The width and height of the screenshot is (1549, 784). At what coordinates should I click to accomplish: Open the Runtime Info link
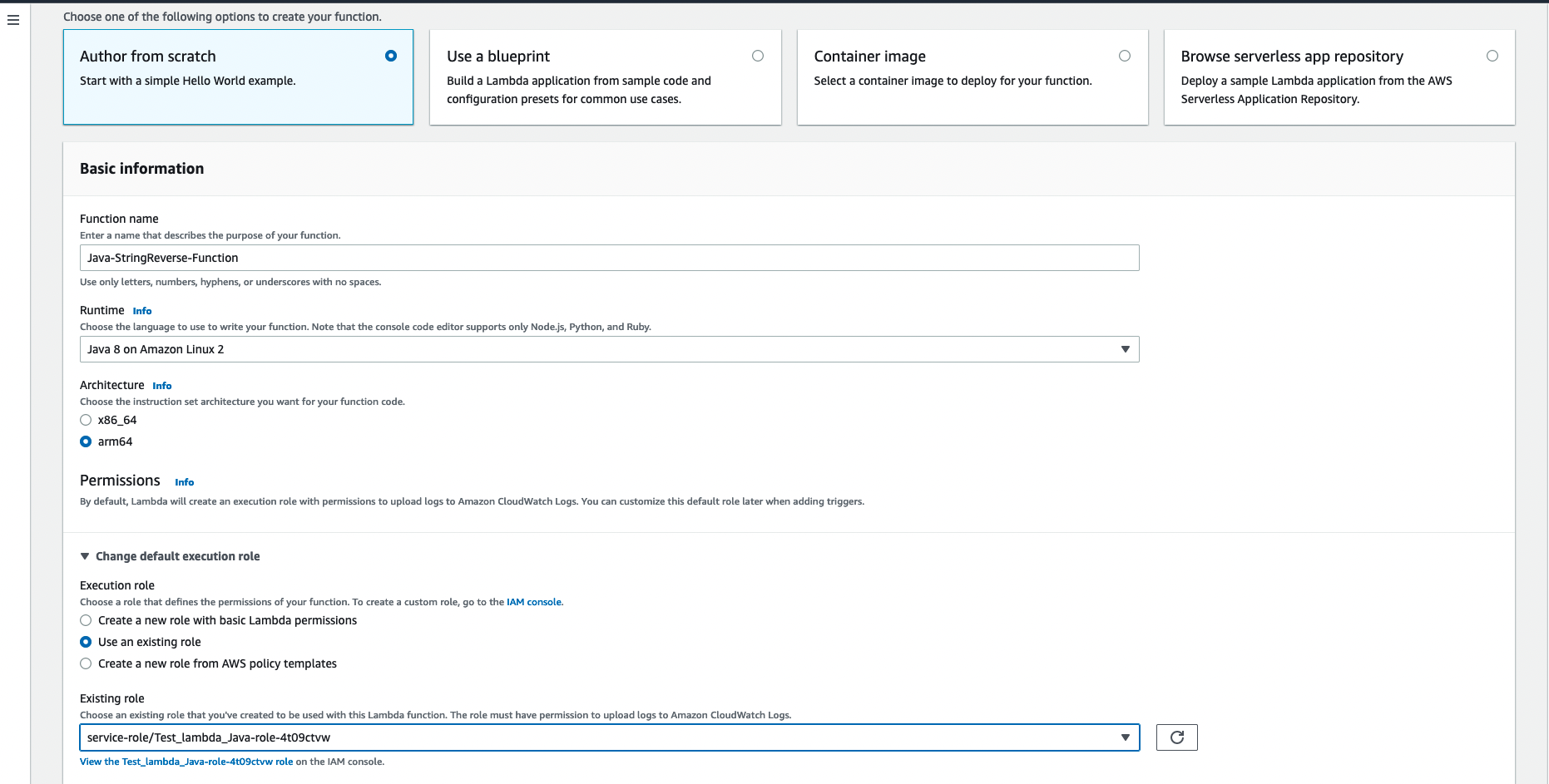tap(142, 311)
